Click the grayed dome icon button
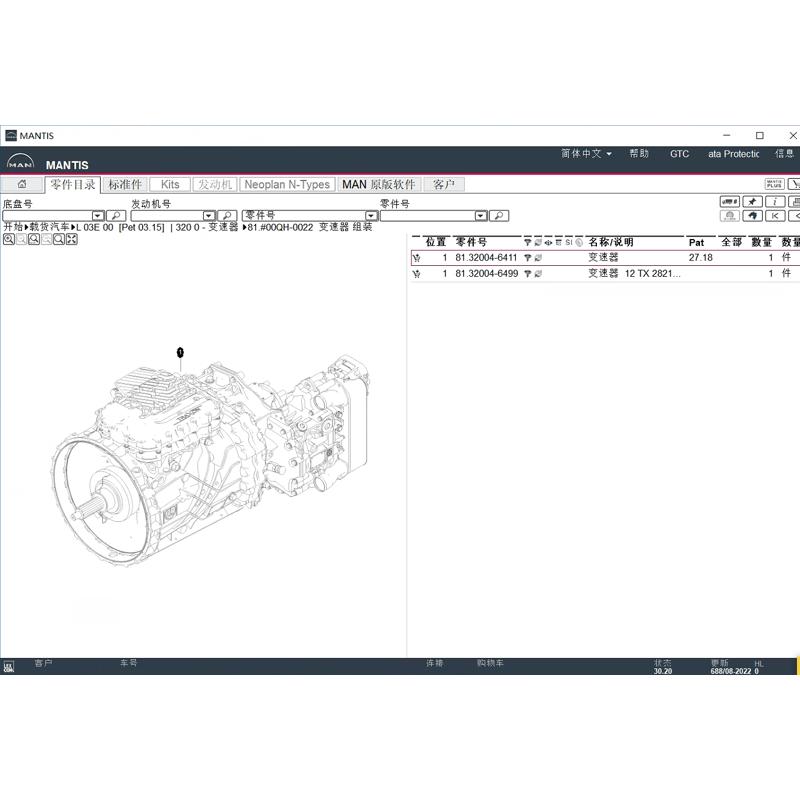Viewport: 800px width, 800px height. [730, 216]
